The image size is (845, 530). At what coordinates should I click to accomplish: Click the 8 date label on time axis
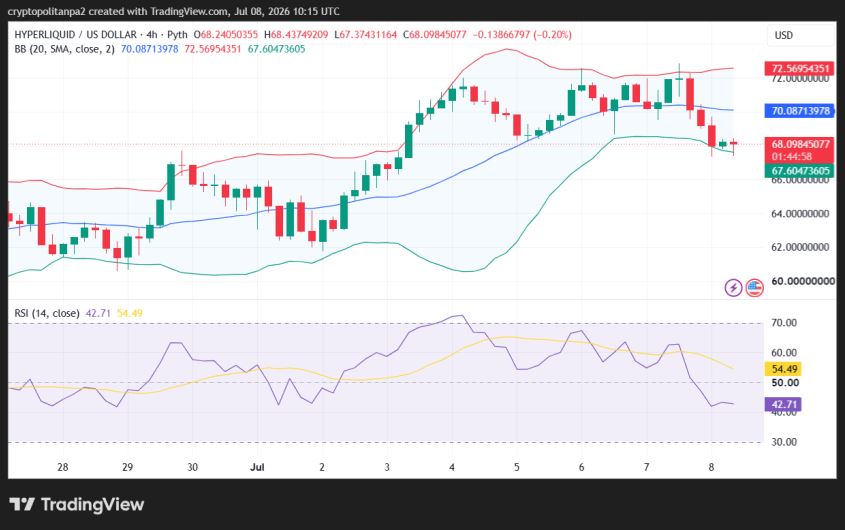(x=711, y=467)
